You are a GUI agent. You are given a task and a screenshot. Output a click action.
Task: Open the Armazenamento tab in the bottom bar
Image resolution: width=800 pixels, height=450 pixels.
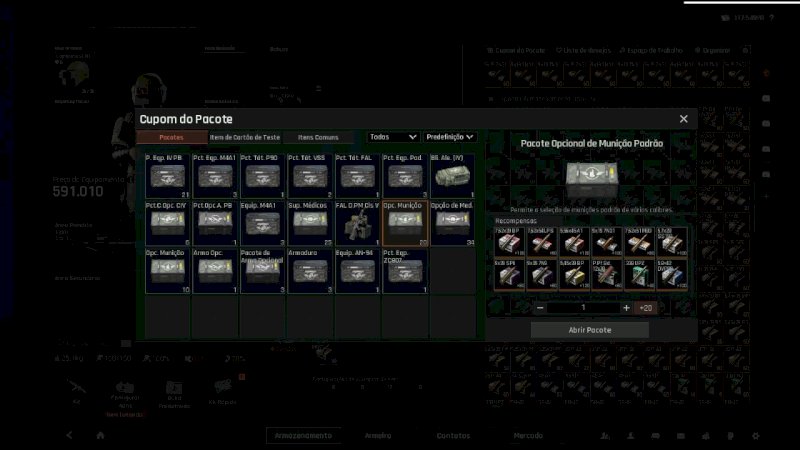pyautogui.click(x=303, y=436)
